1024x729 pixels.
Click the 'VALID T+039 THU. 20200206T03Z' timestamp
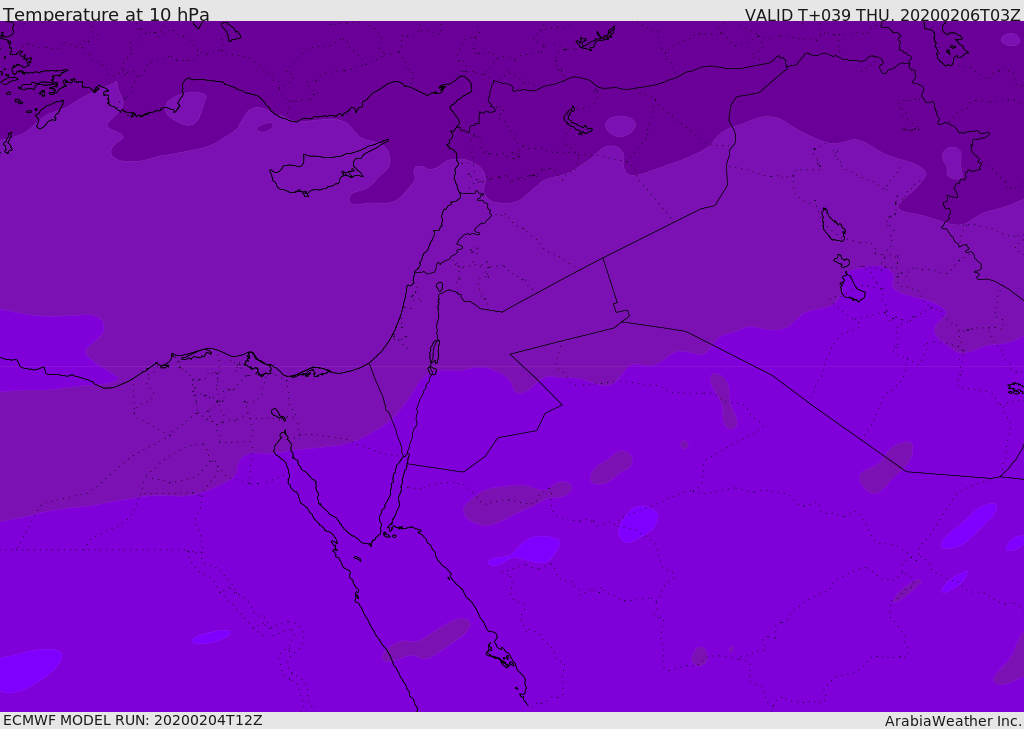pyautogui.click(x=882, y=15)
